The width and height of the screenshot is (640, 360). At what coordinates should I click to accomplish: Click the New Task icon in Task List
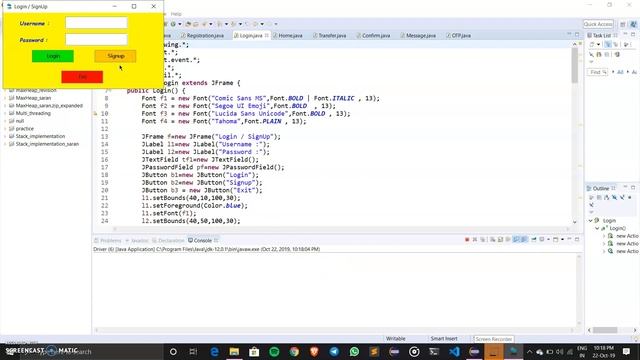tap(592, 44)
